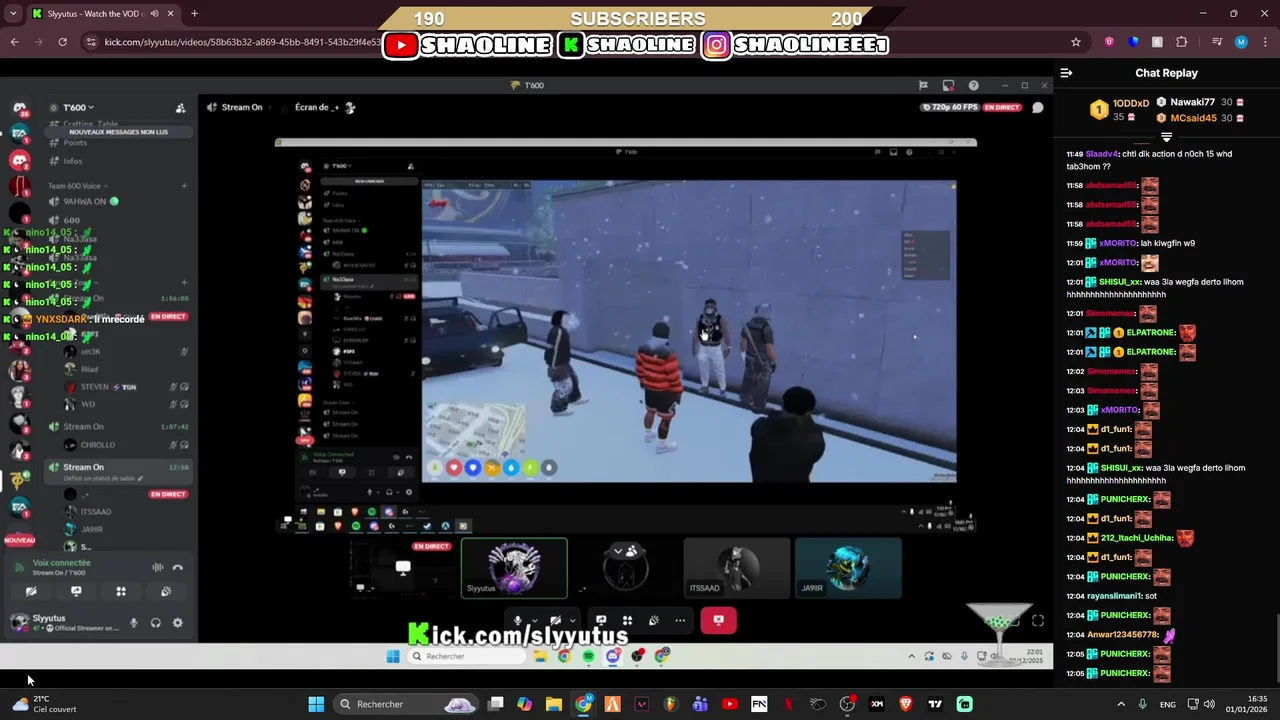Open the soundboard in voice panel
Viewport: 1280px width, 720px height.
coord(166,591)
